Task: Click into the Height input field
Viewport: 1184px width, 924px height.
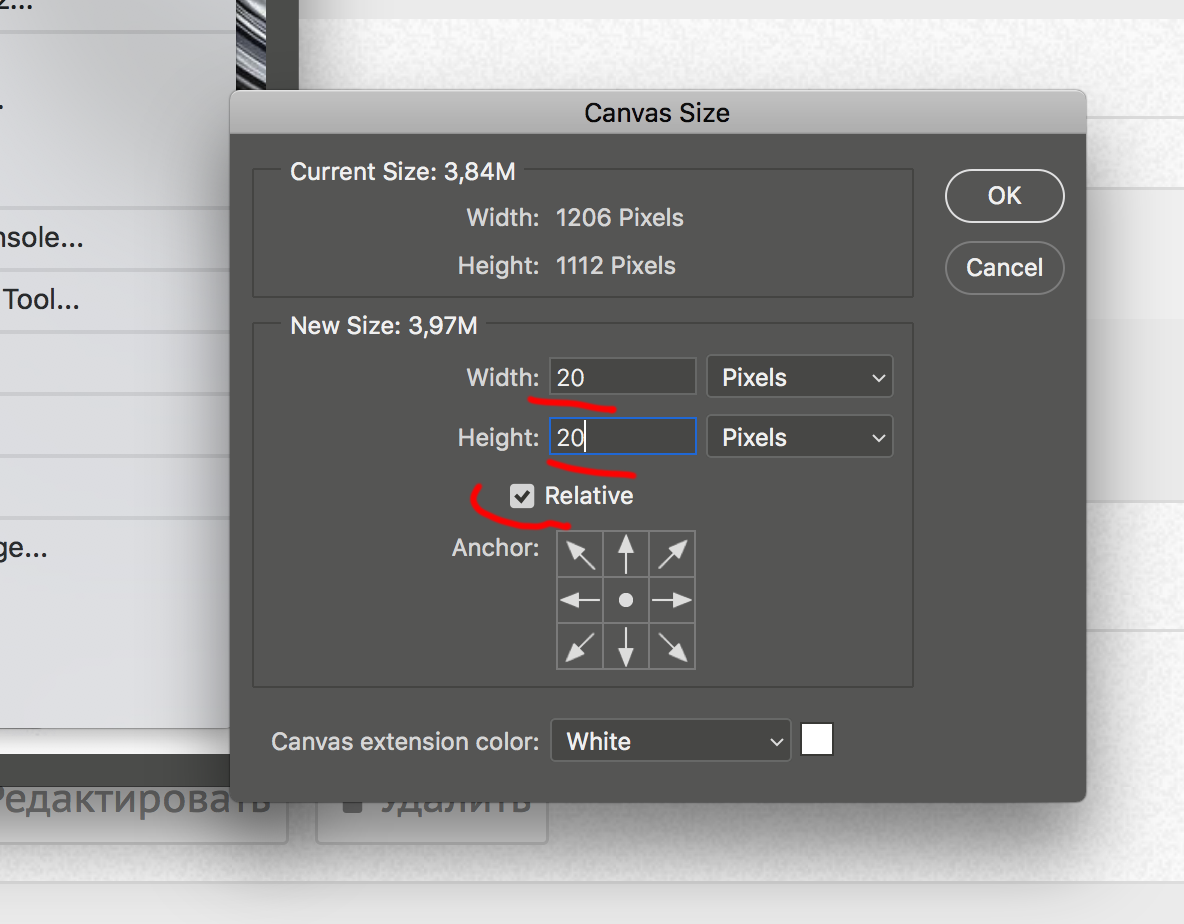Action: coord(622,437)
